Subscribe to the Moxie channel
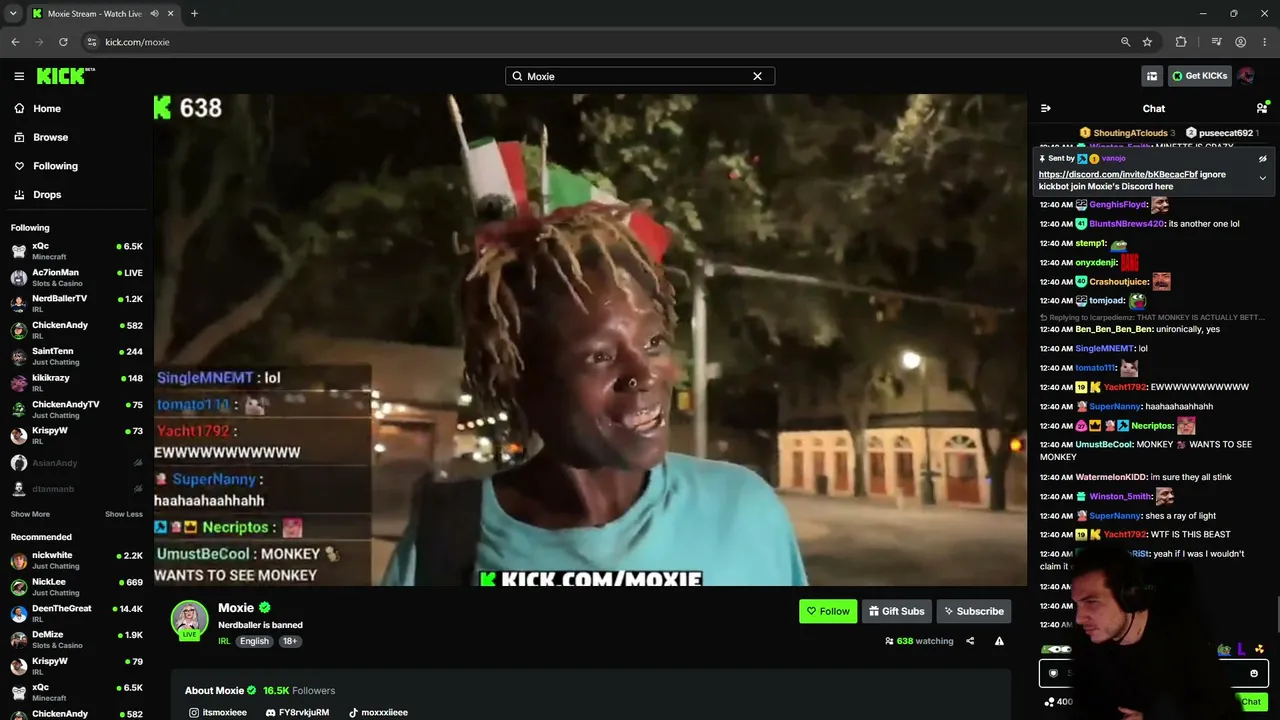1280x720 pixels. [x=973, y=611]
